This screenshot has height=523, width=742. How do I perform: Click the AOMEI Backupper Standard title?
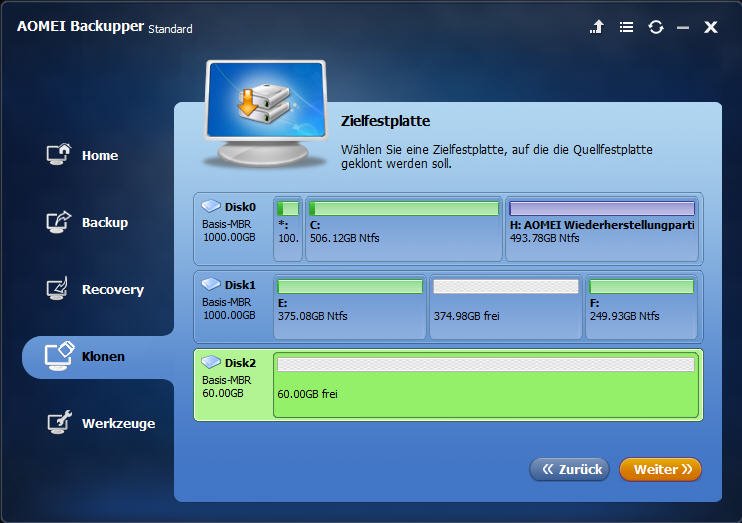coord(105,27)
